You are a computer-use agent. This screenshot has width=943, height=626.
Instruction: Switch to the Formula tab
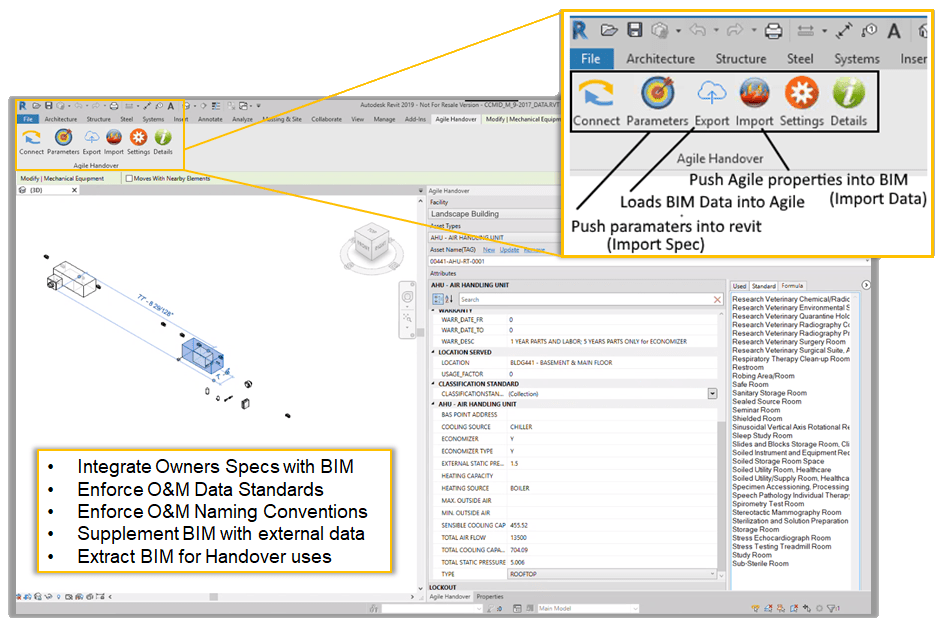point(792,286)
